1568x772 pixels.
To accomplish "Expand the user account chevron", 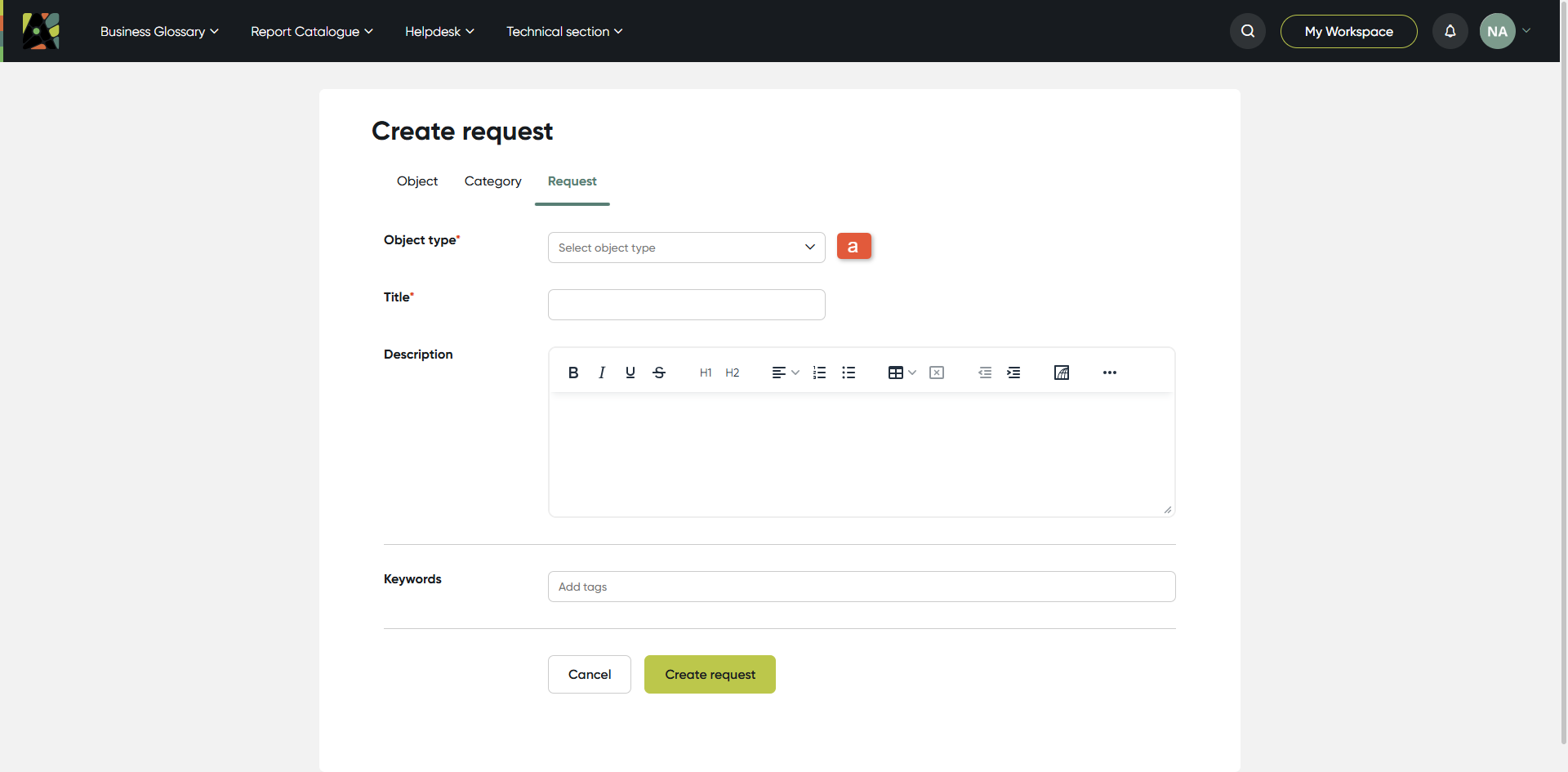I will tap(1526, 31).
